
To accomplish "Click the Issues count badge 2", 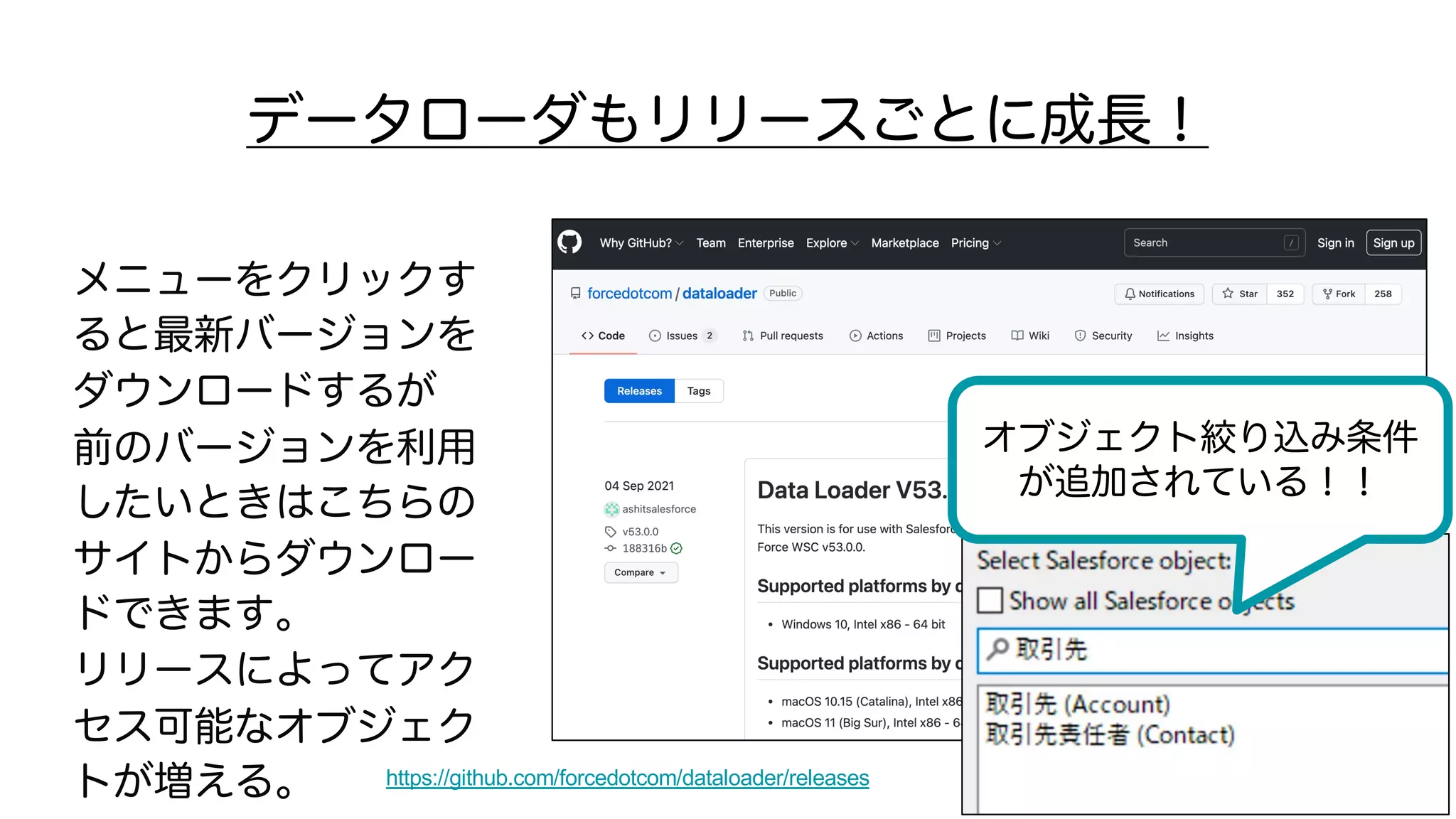I will tap(709, 336).
